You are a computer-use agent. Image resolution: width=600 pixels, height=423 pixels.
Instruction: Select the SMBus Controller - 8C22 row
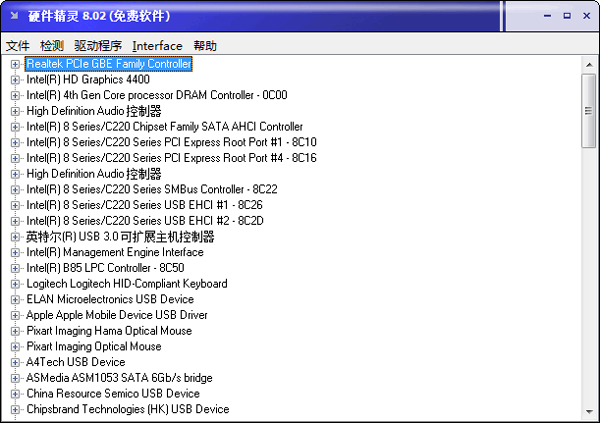[x=152, y=189]
